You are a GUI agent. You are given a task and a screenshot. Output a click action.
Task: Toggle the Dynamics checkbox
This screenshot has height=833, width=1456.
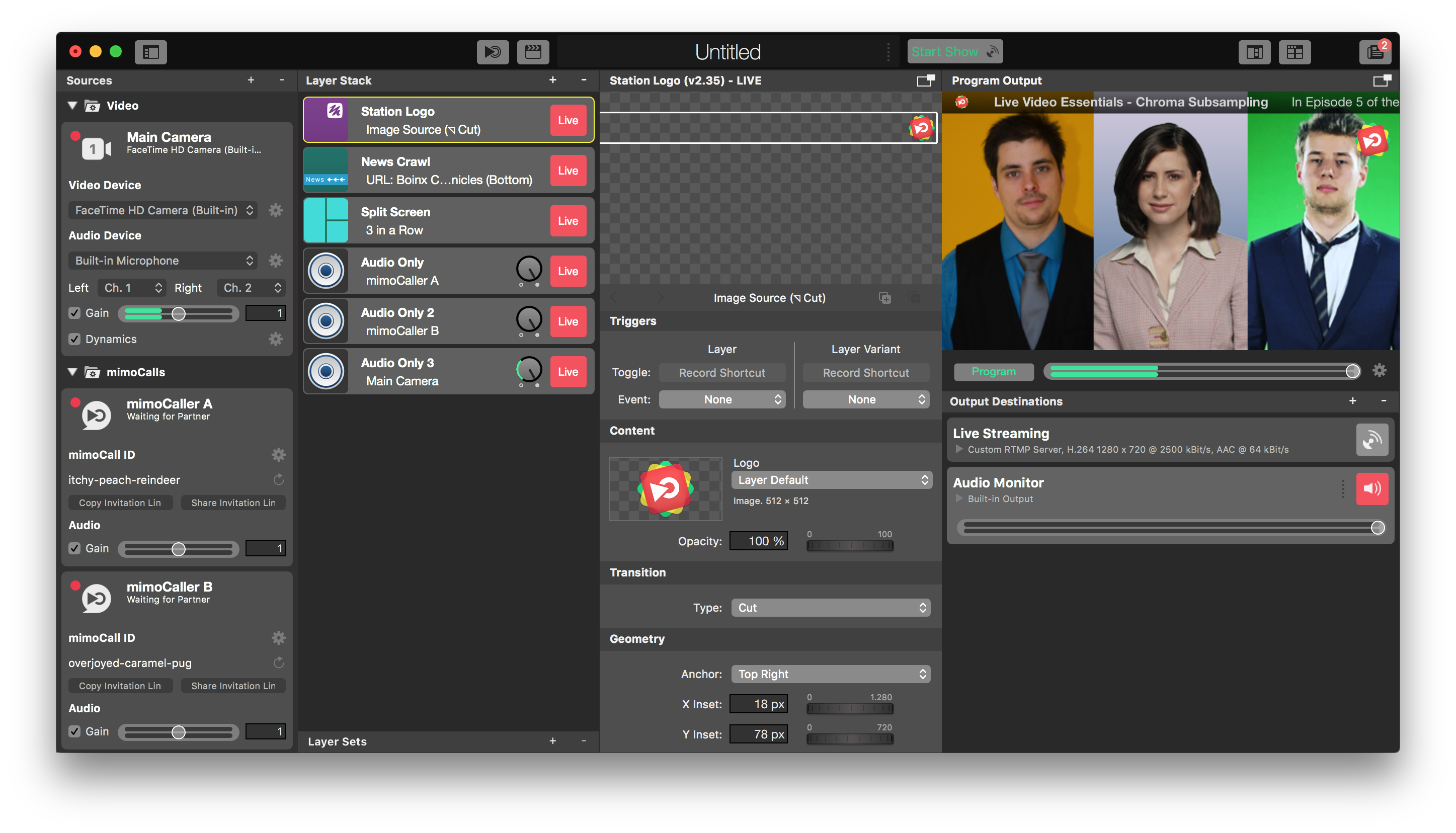pos(74,339)
